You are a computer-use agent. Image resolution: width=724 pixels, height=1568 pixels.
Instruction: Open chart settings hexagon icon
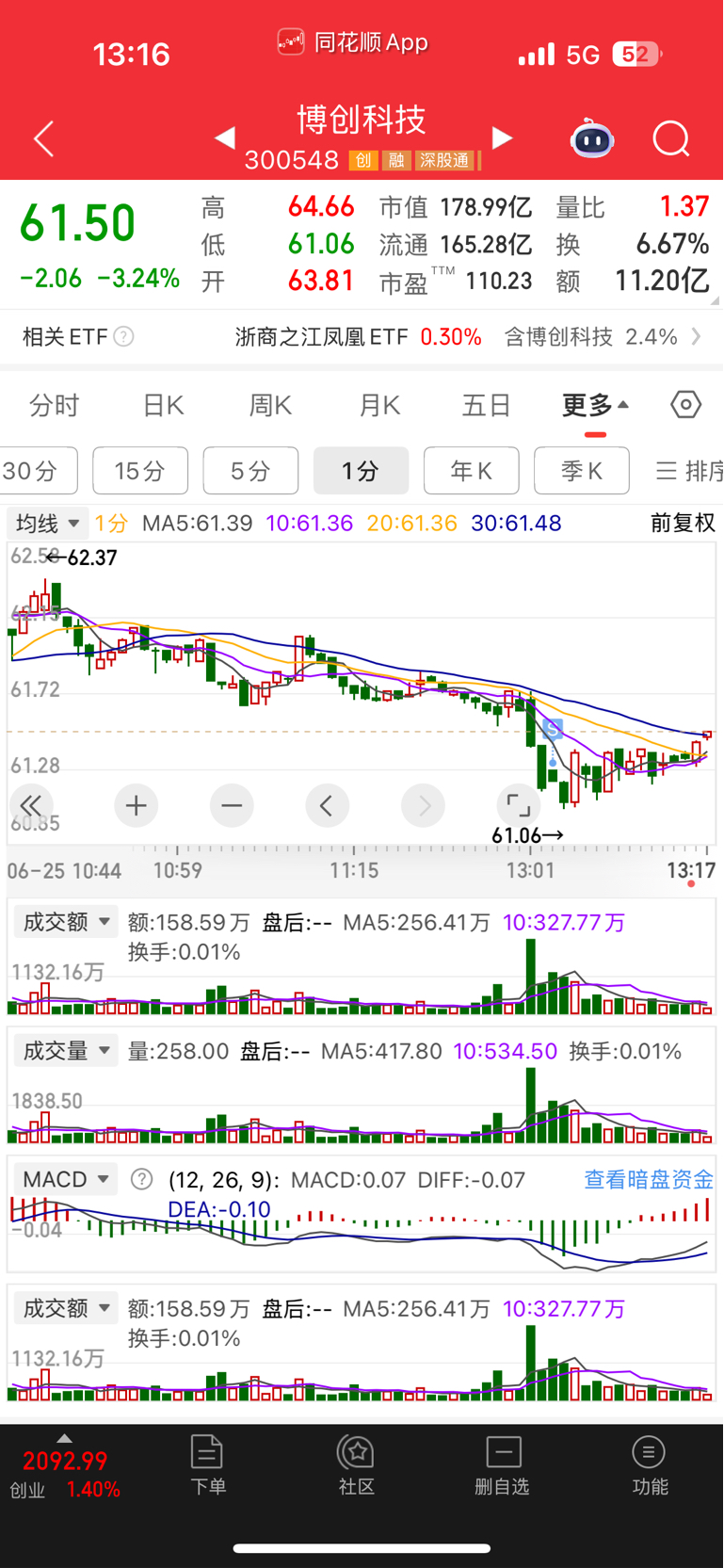(686, 405)
